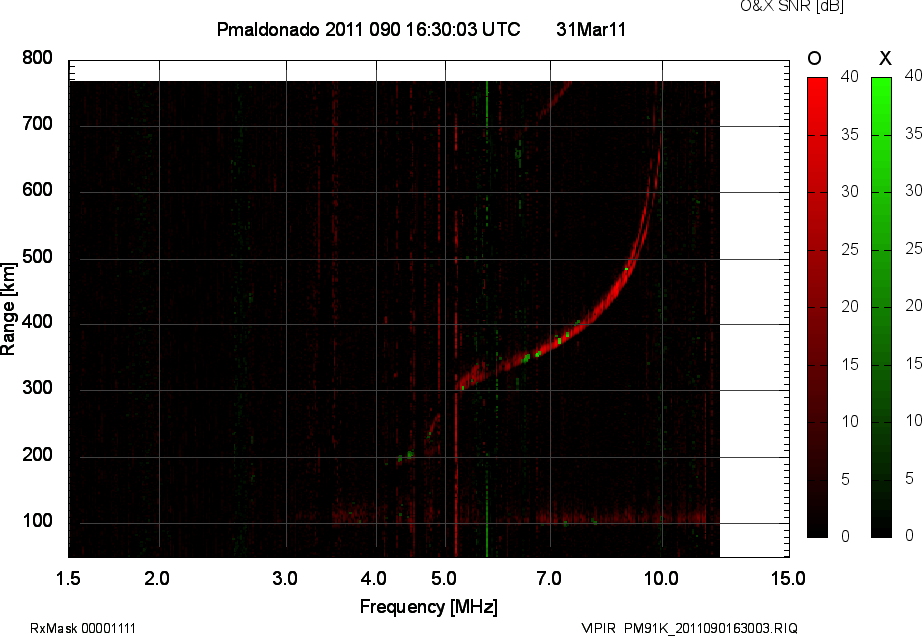This screenshot has width=922, height=636.
Task: Click the X label above green bar
Action: pyautogui.click(x=885, y=58)
